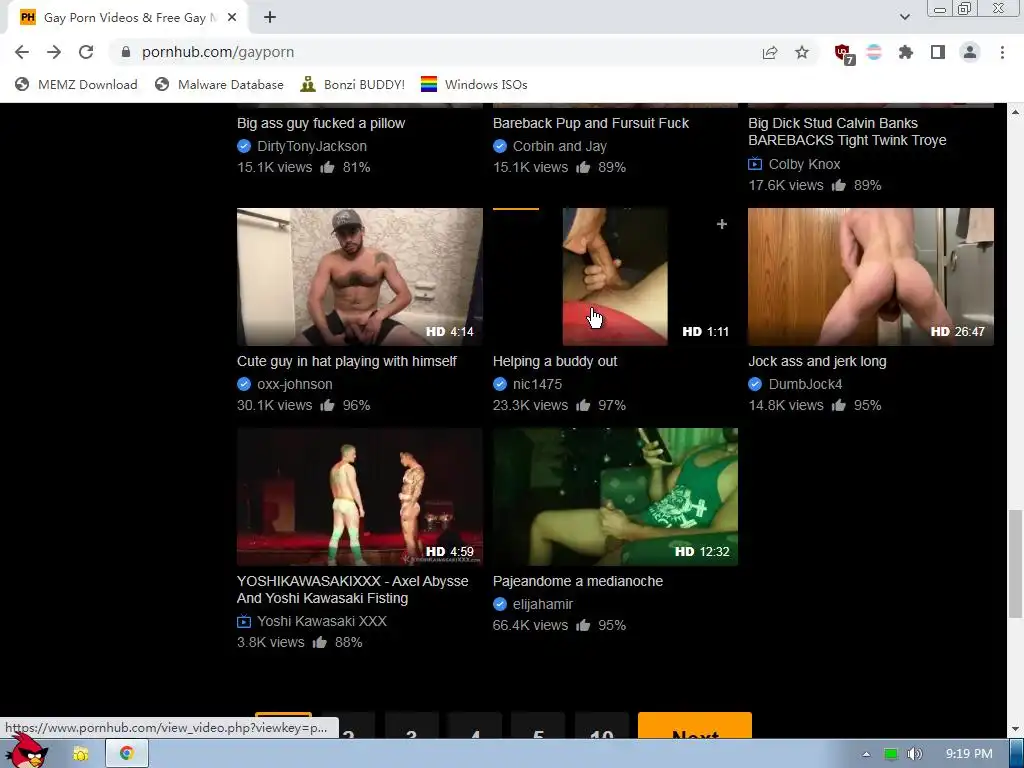Open the Start menu bird icon

(27, 752)
